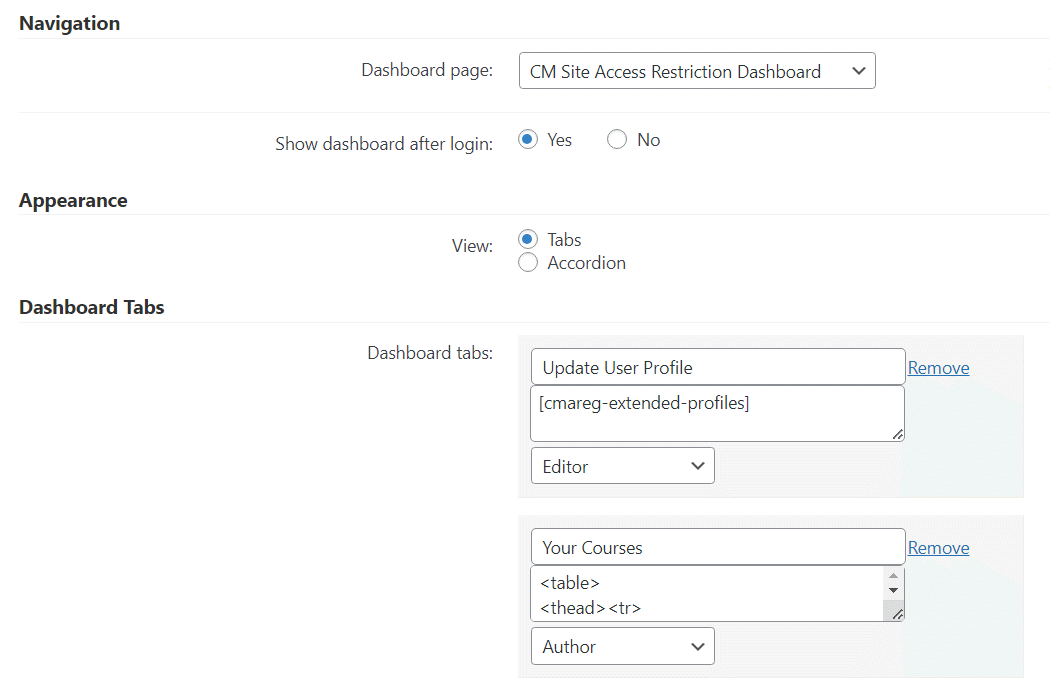The image size is (1050, 690).
Task: Click the 'Dashboard page:' label
Action: (427, 71)
